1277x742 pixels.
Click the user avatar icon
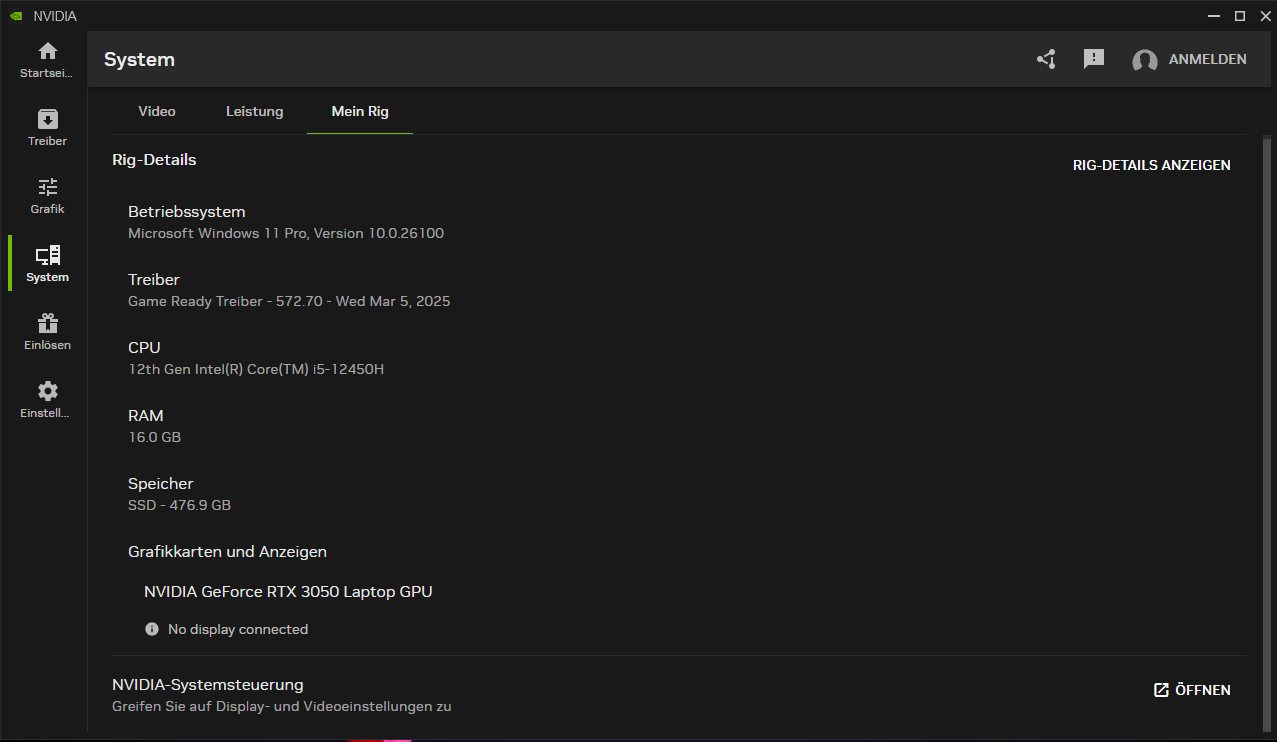pyautogui.click(x=1145, y=60)
